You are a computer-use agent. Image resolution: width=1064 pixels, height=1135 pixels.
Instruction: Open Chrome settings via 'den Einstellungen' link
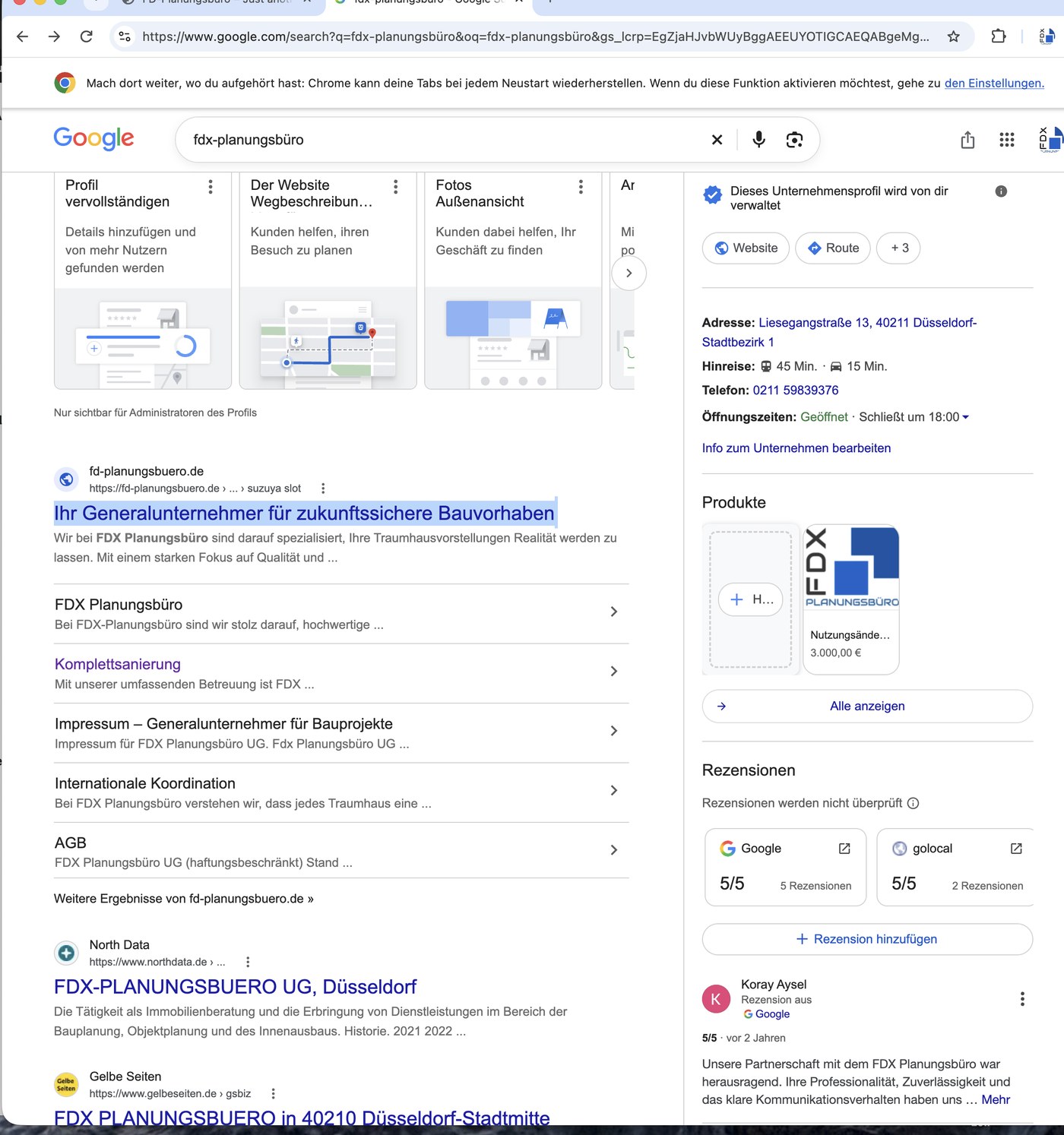pyautogui.click(x=994, y=84)
